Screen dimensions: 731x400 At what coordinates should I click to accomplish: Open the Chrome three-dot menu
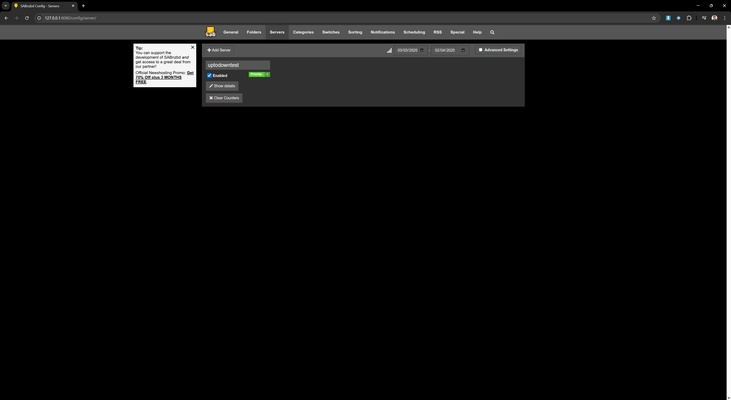pyautogui.click(x=724, y=18)
